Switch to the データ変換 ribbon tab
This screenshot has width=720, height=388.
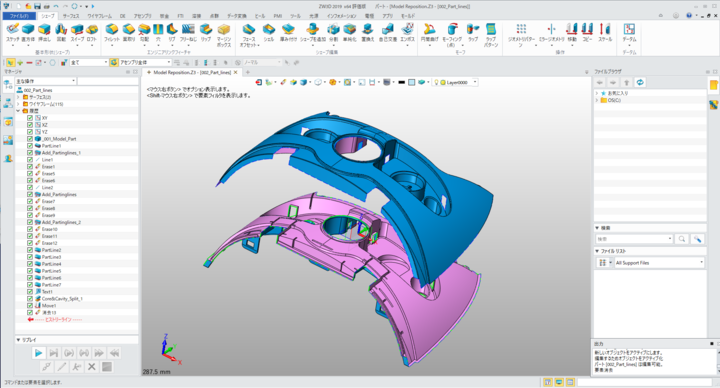pos(237,16)
